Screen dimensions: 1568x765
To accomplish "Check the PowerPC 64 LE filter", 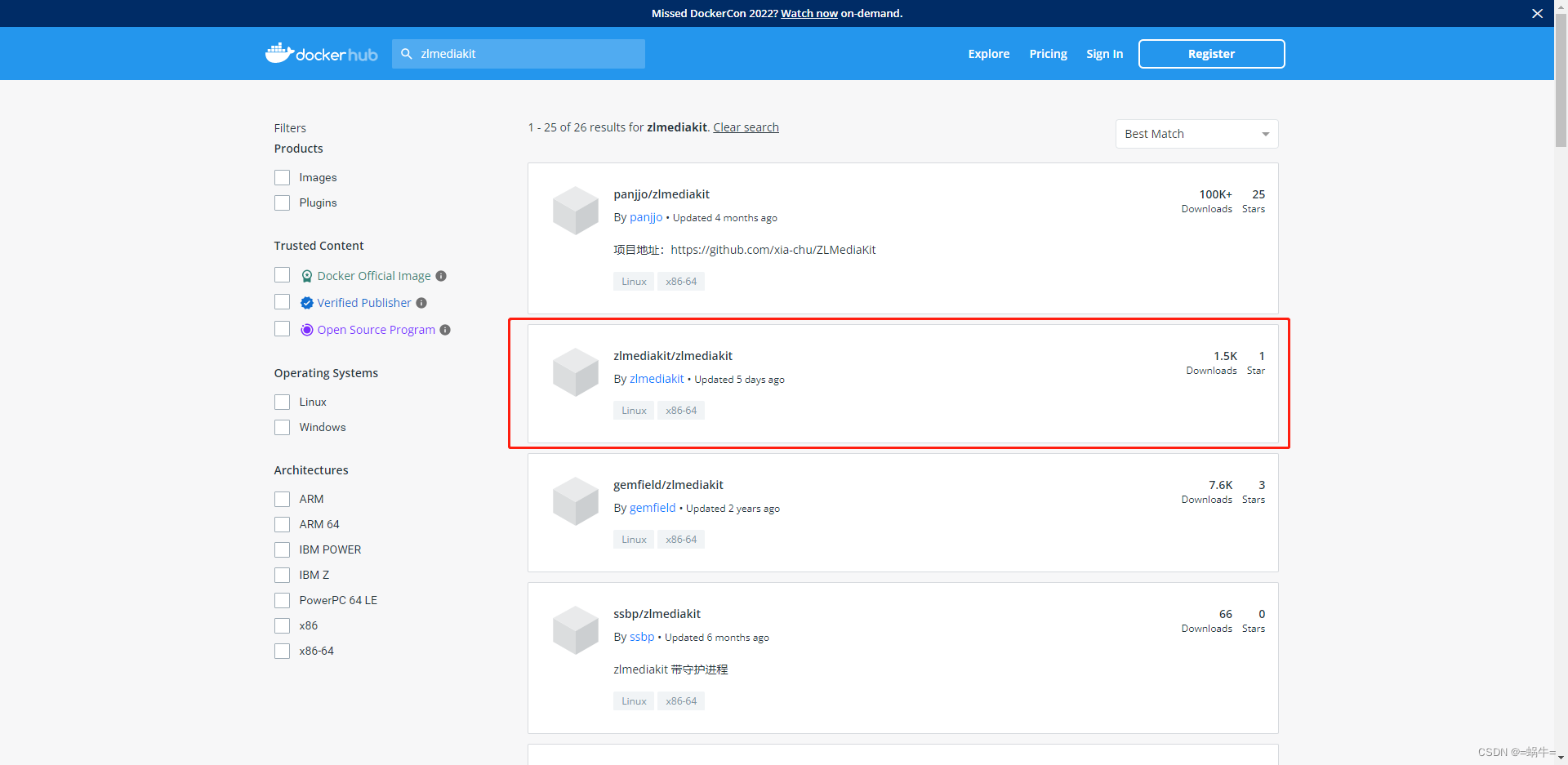I will (283, 600).
